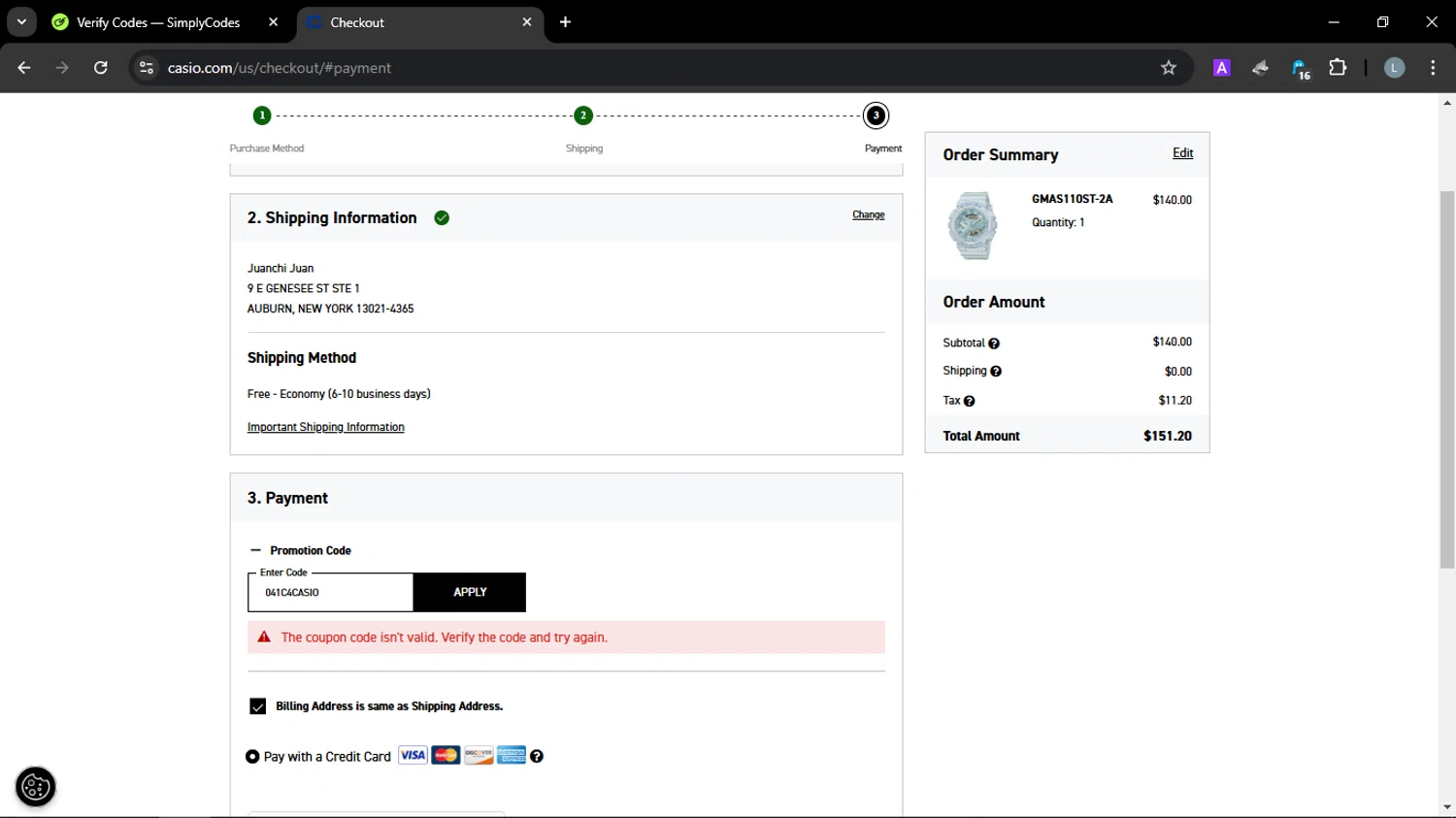Open the Chrome three-dot menu

pyautogui.click(x=1433, y=68)
